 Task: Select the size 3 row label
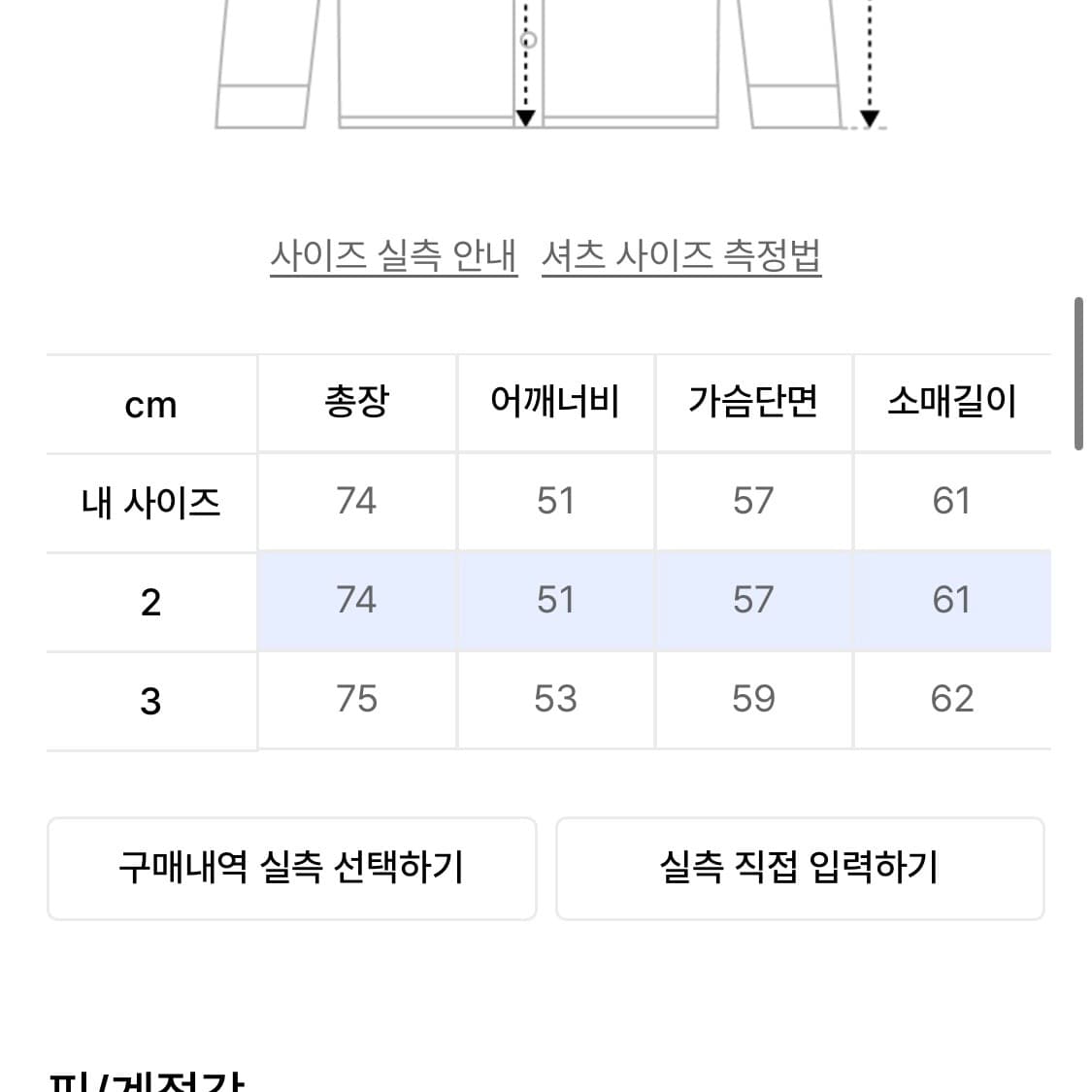[x=150, y=701]
